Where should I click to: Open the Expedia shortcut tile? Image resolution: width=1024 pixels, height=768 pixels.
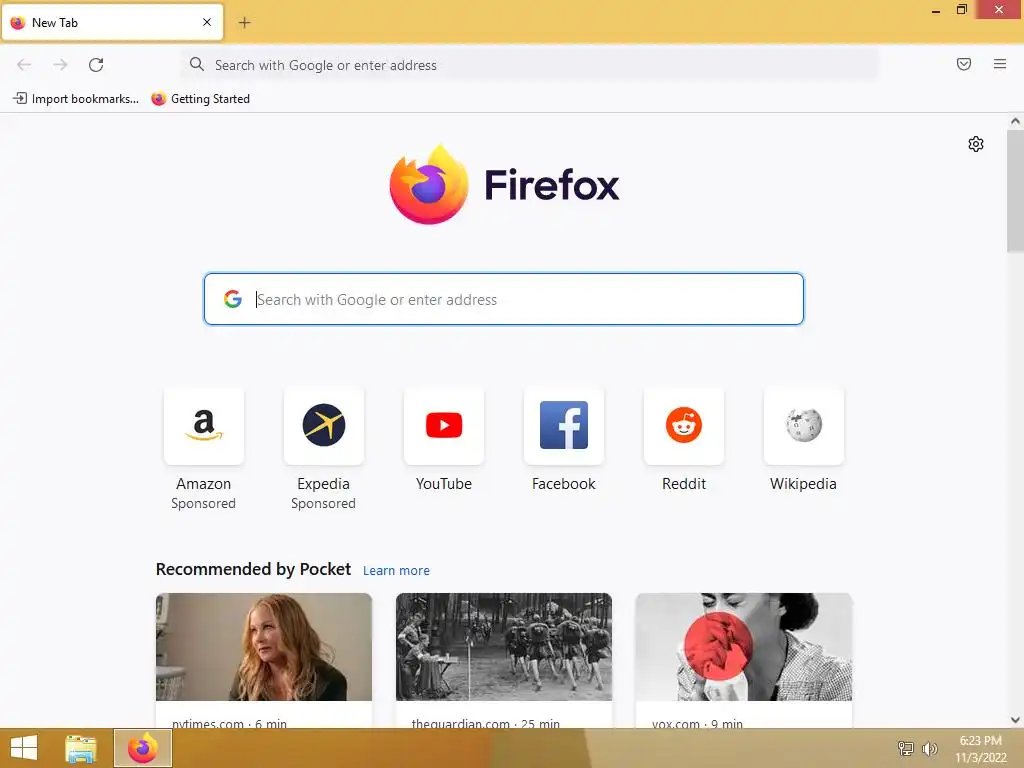pyautogui.click(x=323, y=426)
